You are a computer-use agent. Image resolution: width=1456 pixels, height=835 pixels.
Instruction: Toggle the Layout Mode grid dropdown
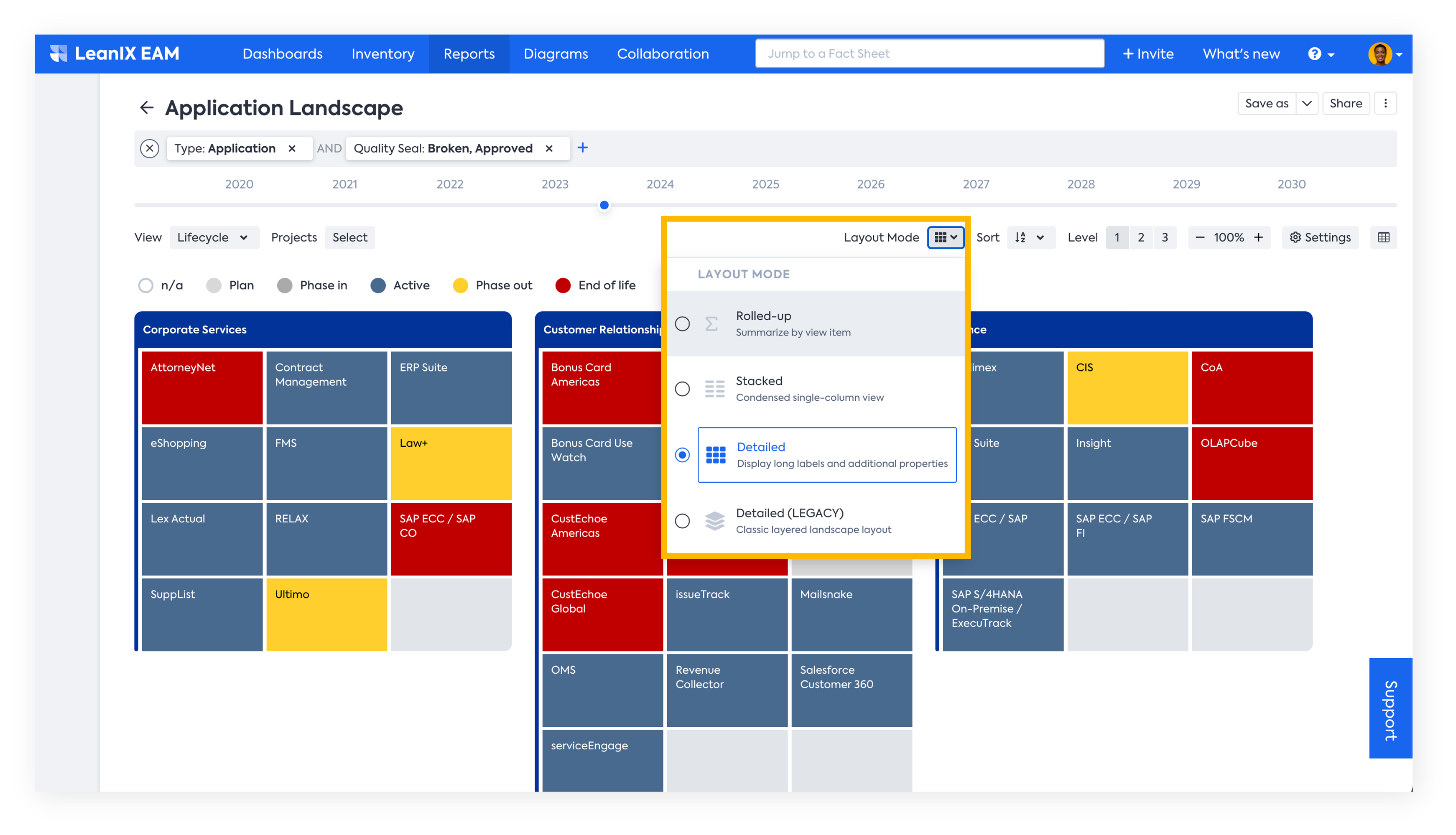(x=945, y=237)
